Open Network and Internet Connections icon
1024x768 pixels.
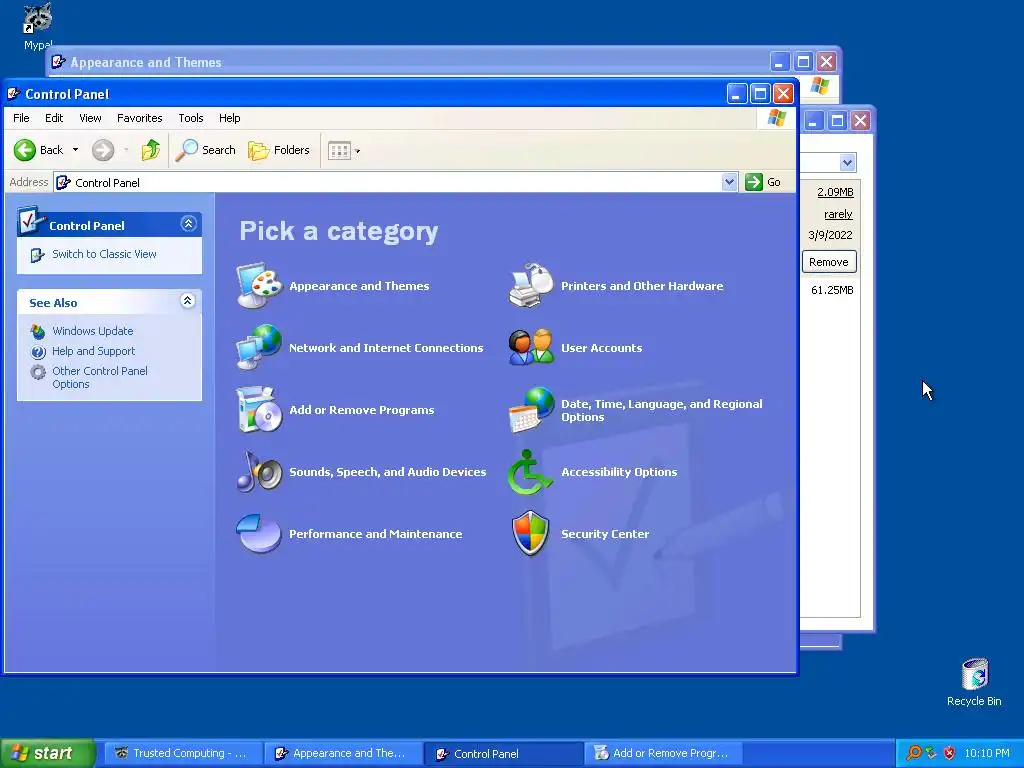click(259, 347)
